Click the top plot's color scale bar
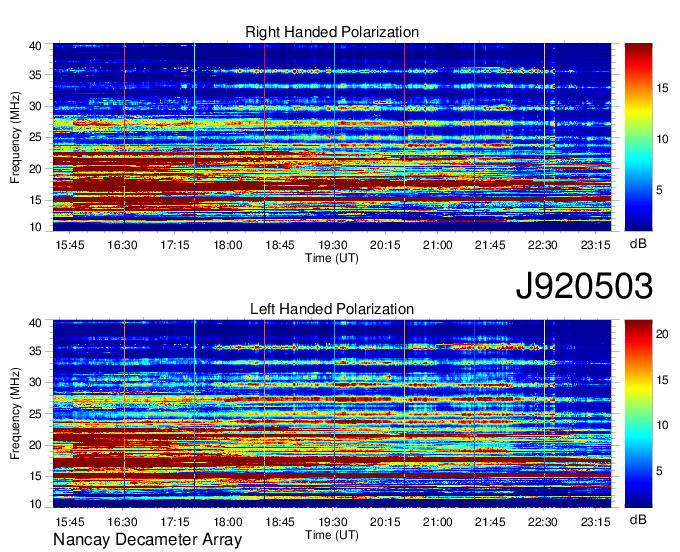This screenshot has height=552, width=680. click(638, 137)
